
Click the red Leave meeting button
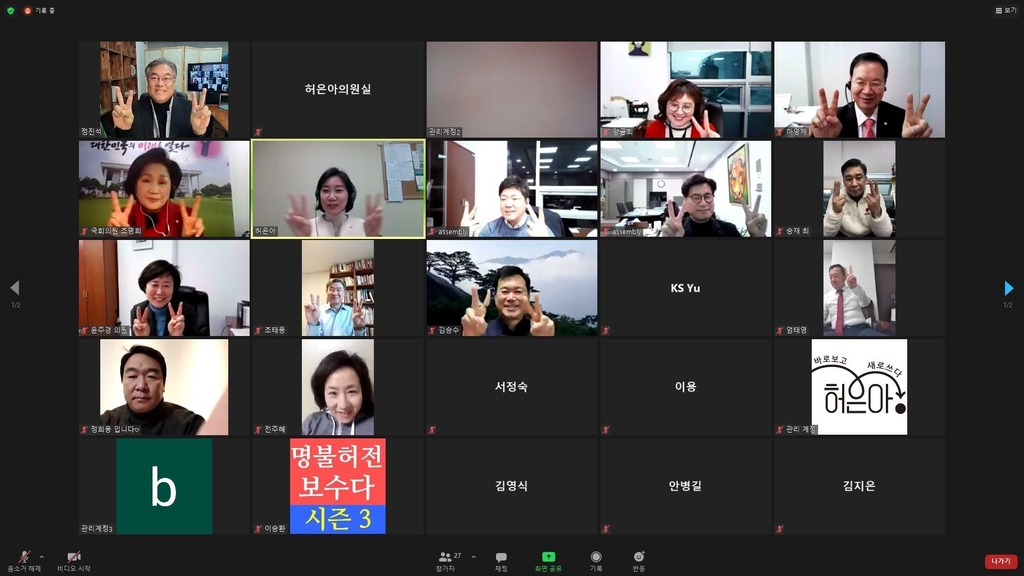pyautogui.click(x=1000, y=562)
